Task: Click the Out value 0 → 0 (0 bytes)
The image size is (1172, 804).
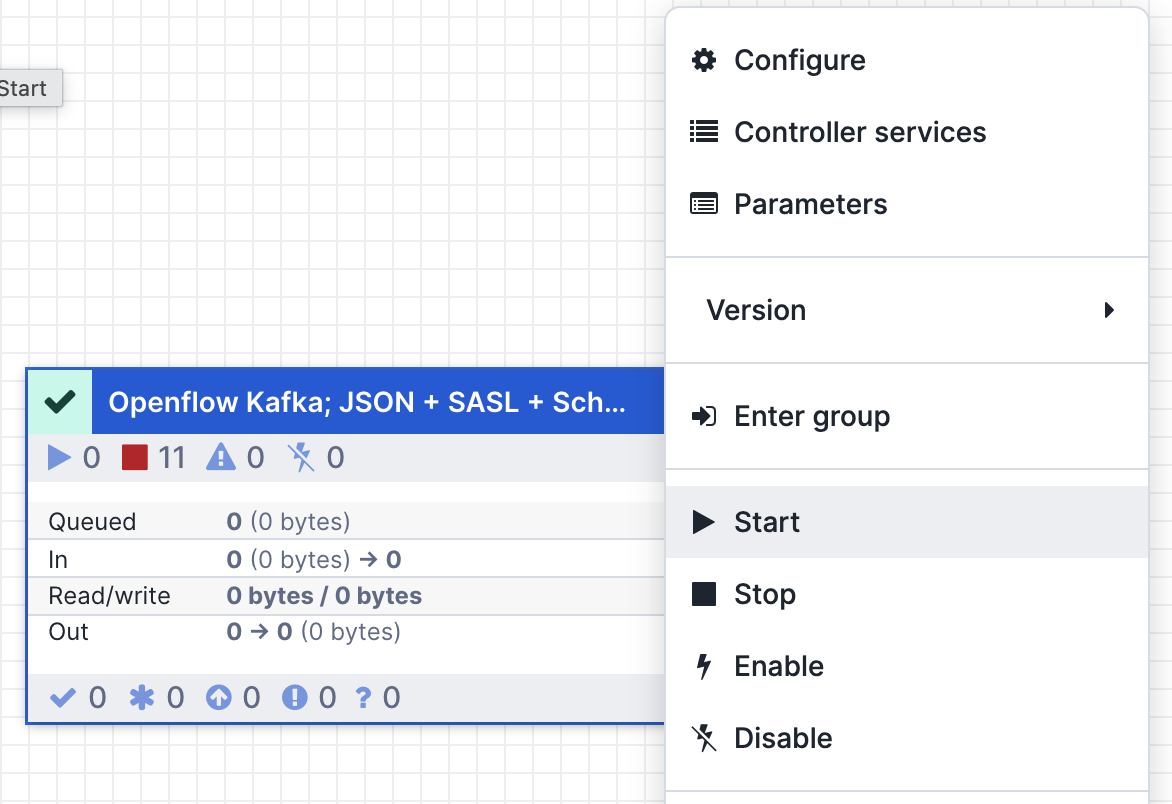Action: click(x=313, y=632)
